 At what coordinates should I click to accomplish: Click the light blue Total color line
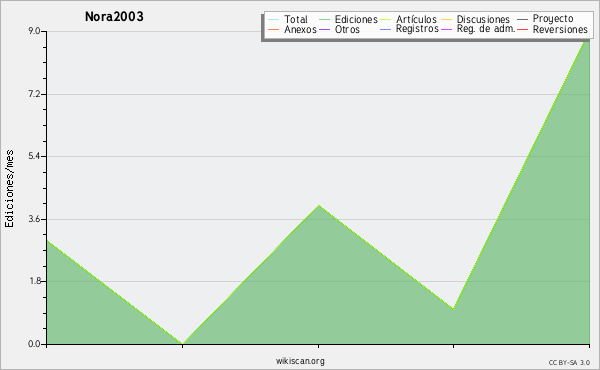pos(274,19)
